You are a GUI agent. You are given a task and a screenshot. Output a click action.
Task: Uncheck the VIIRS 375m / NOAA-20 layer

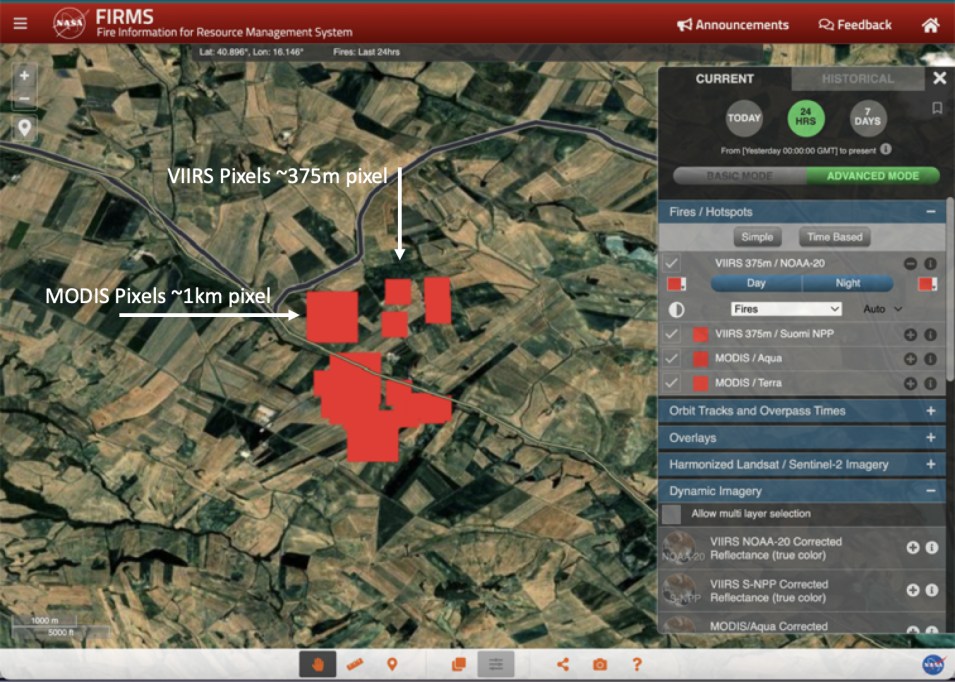coord(671,263)
